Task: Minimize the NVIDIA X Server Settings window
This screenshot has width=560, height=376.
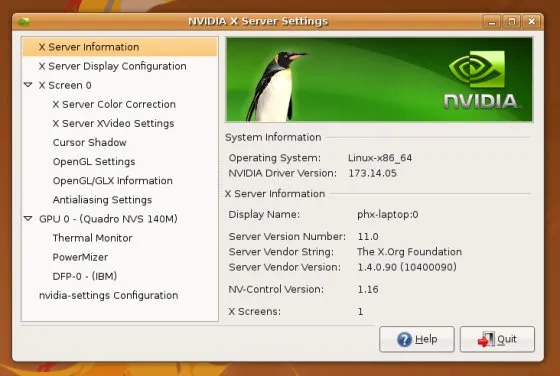Action: (x=492, y=22)
